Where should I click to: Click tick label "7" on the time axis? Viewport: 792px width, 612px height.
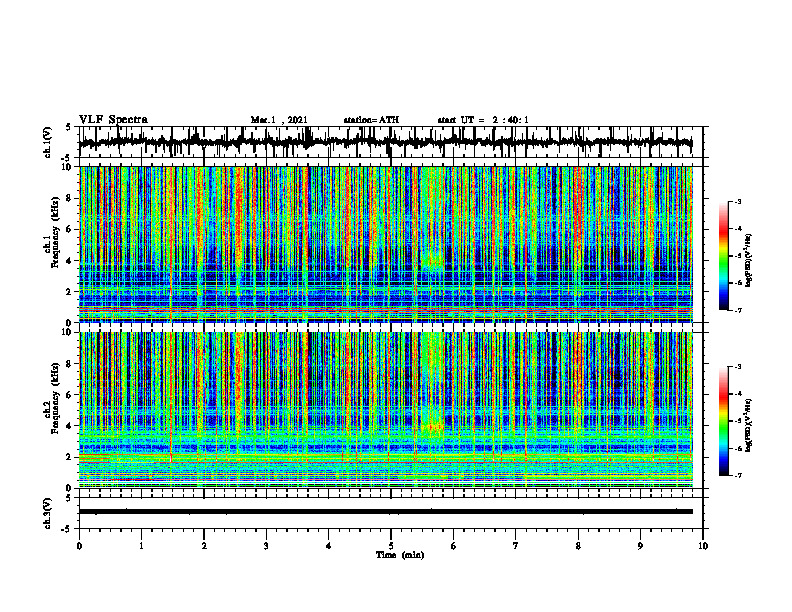tap(516, 546)
